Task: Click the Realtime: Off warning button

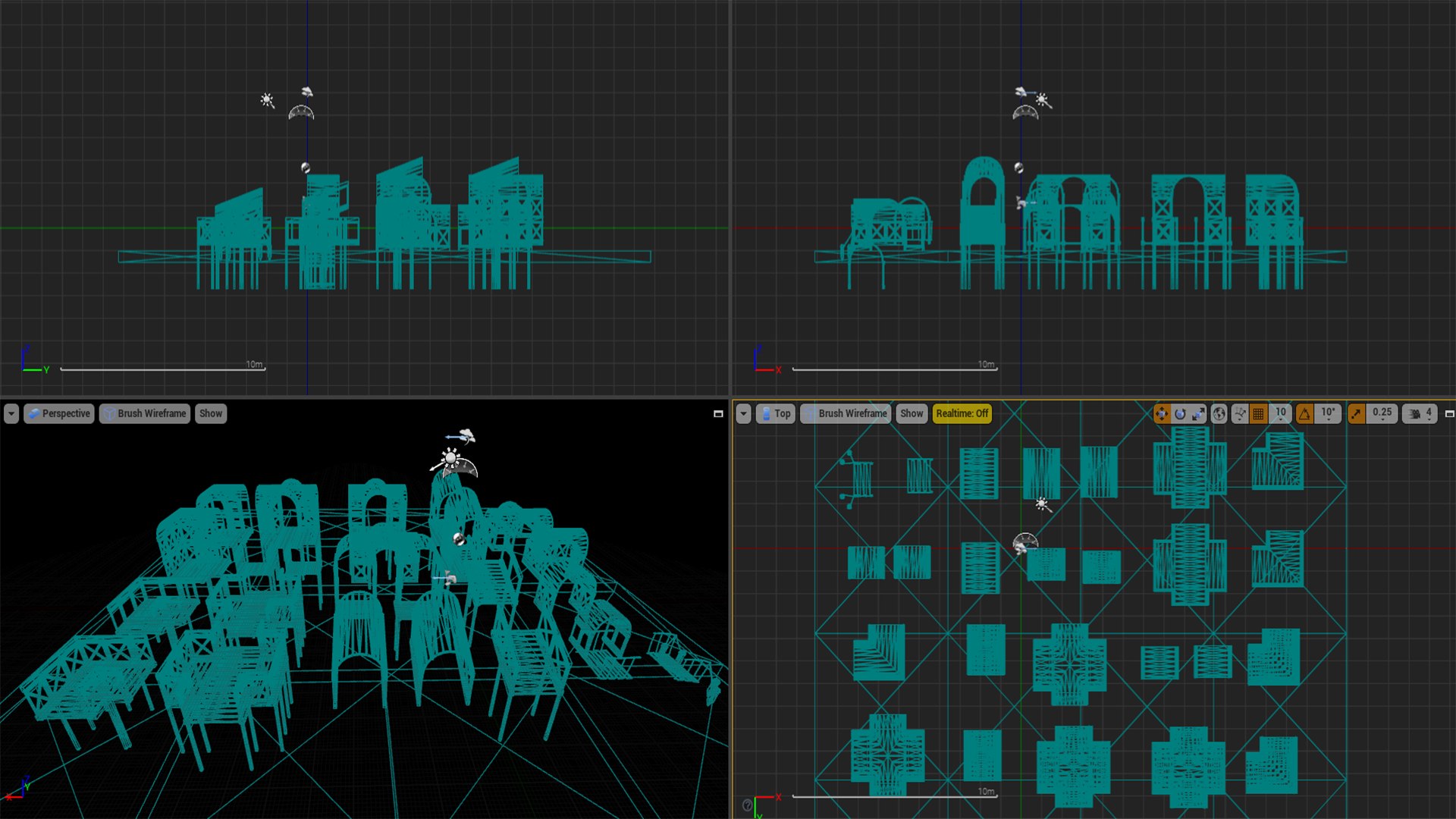Action: click(962, 413)
